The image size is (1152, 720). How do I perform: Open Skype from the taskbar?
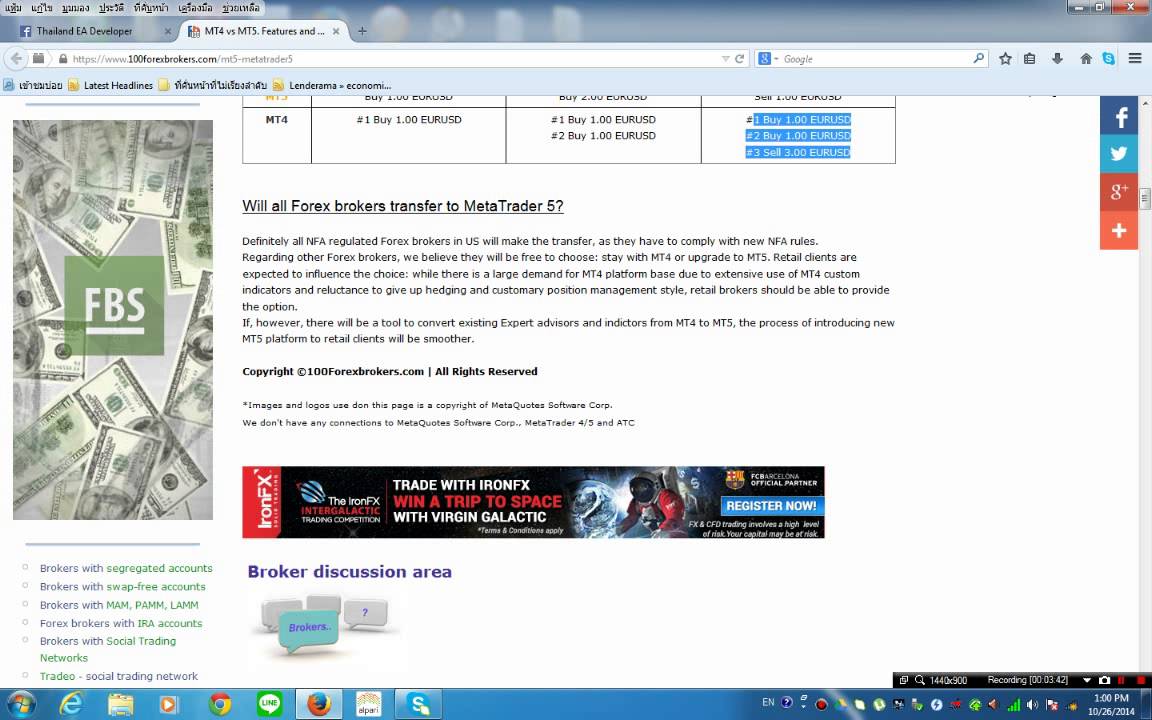click(418, 705)
